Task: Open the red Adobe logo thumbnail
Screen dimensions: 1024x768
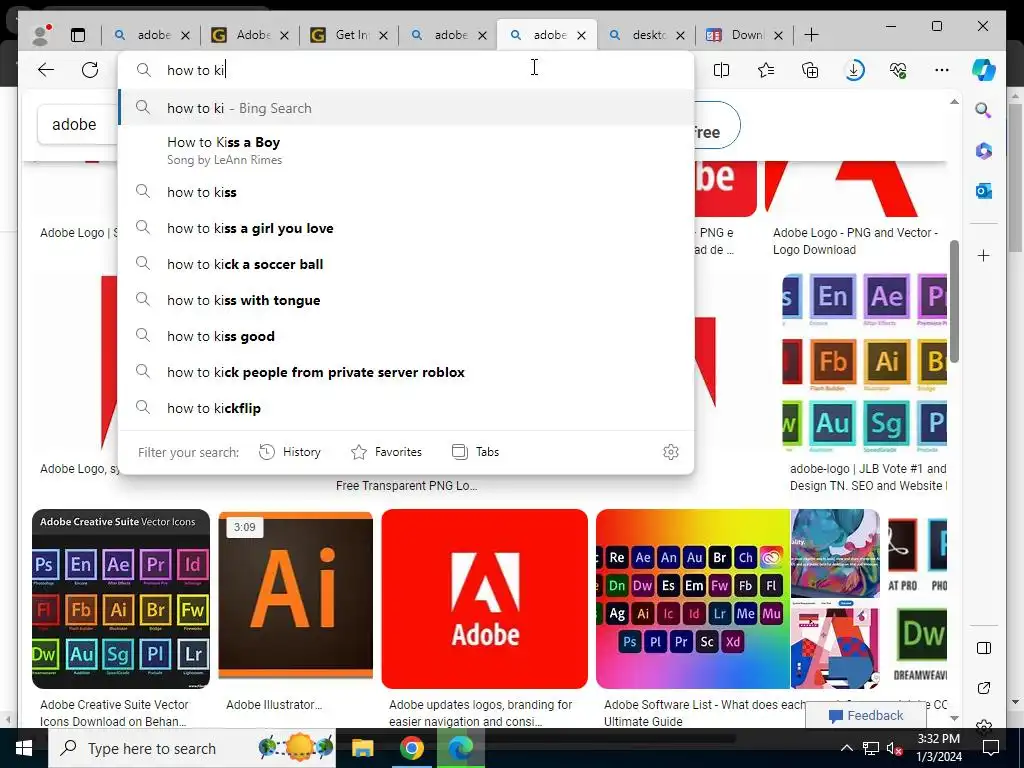Action: 485,599
